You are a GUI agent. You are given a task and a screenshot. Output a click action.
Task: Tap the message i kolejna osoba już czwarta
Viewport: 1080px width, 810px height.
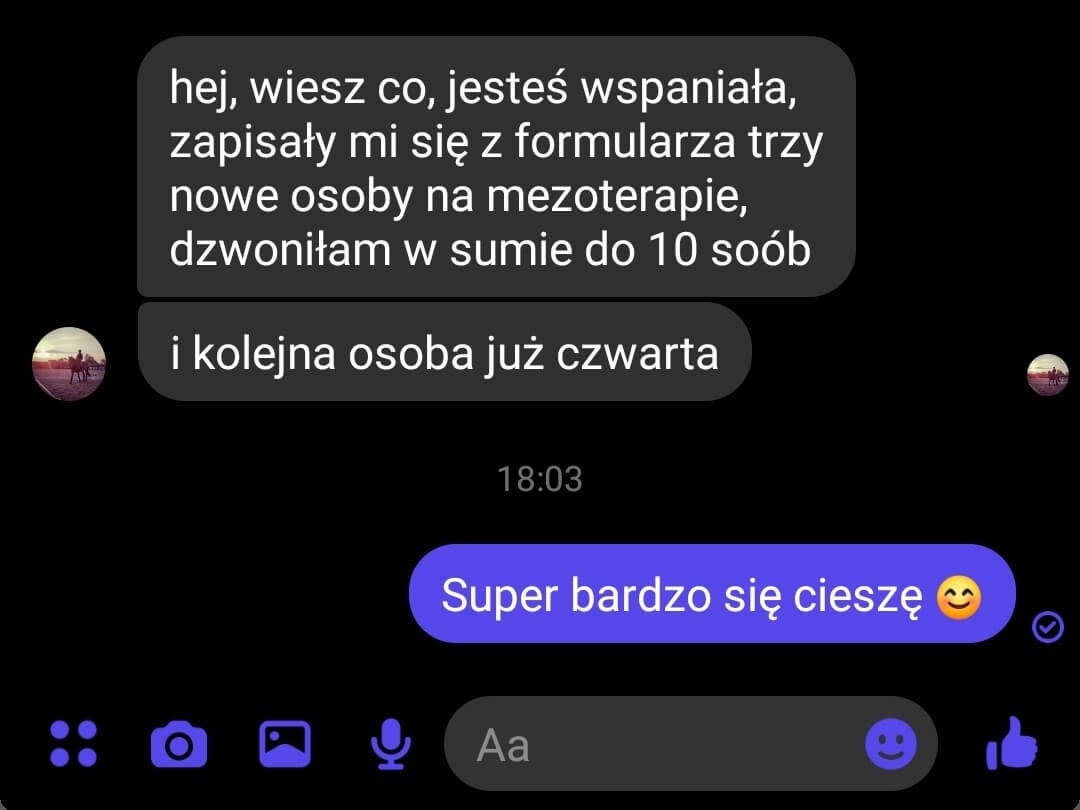[x=444, y=352]
